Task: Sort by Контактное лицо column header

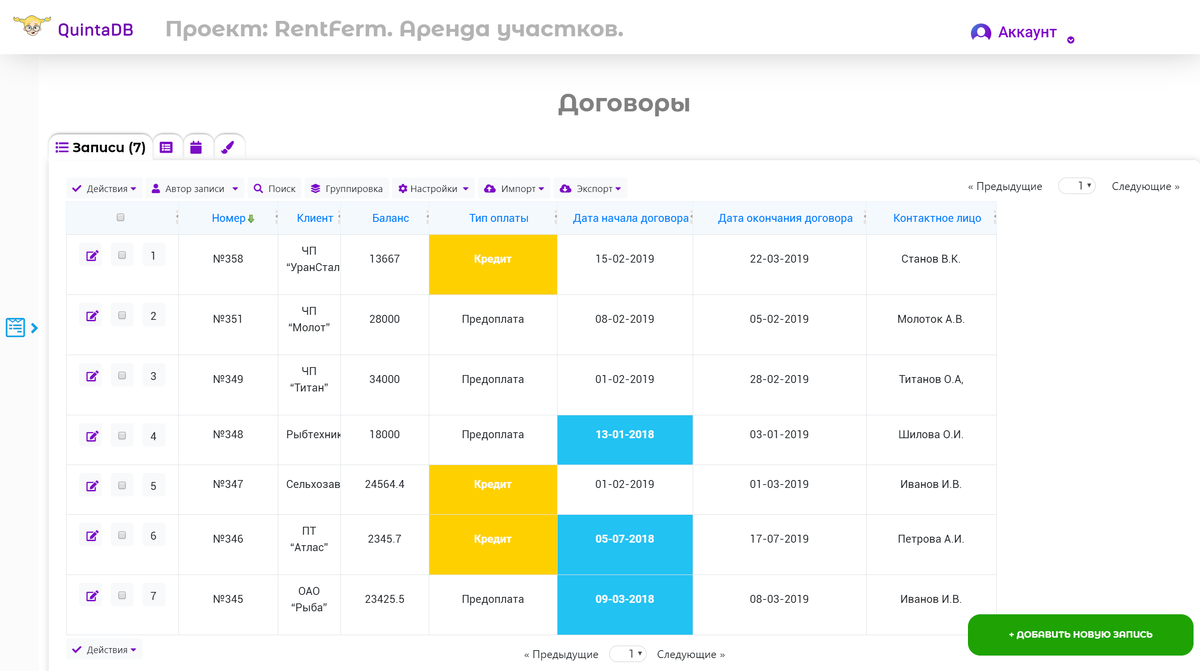Action: click(937, 218)
